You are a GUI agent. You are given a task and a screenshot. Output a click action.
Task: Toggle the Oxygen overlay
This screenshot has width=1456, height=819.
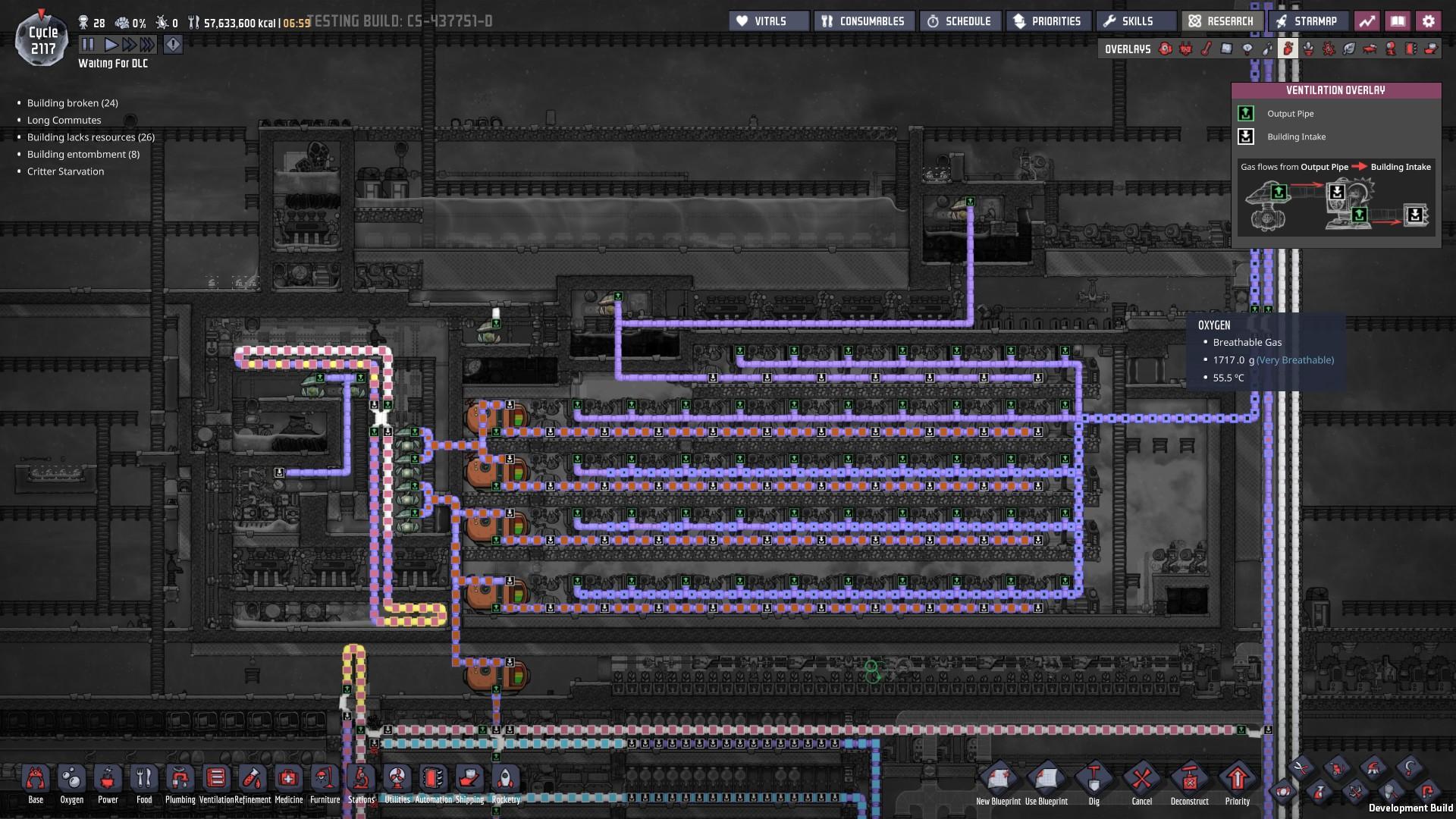click(x=1166, y=49)
